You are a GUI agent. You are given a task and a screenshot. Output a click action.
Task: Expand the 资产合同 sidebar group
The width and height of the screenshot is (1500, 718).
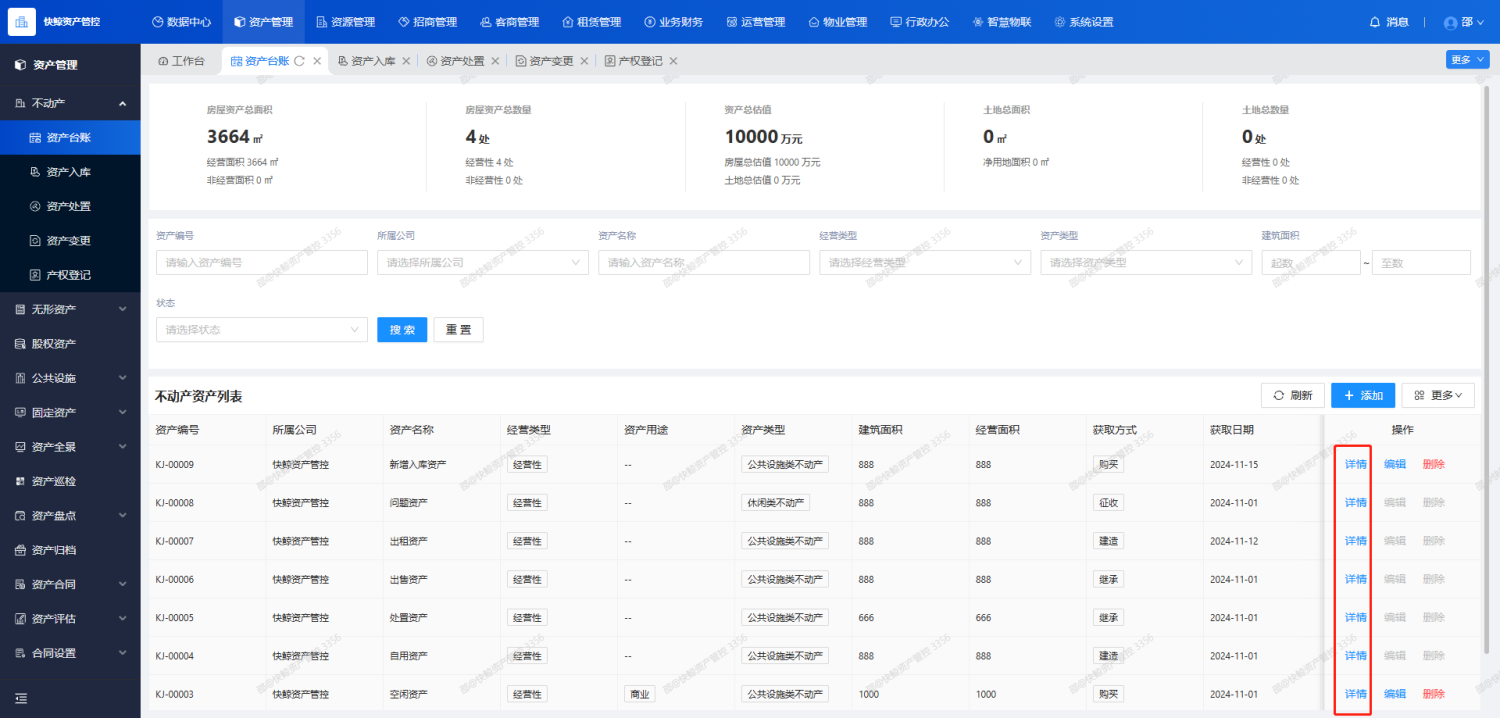pos(70,584)
